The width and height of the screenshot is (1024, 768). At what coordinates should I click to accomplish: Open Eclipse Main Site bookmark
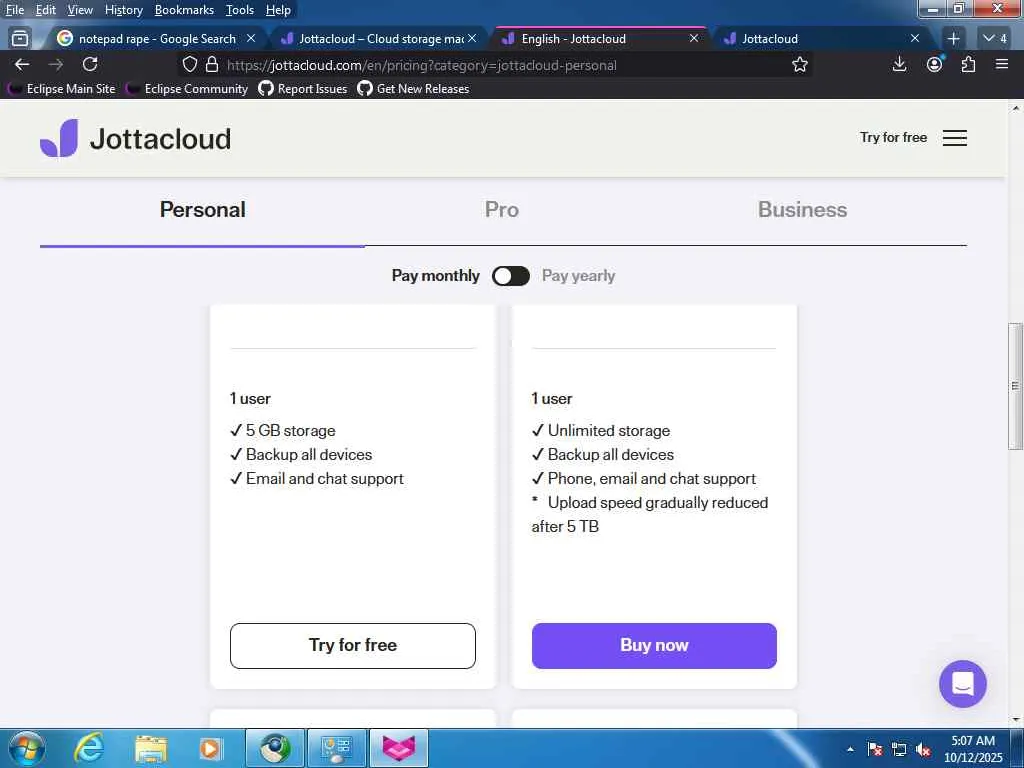point(61,88)
